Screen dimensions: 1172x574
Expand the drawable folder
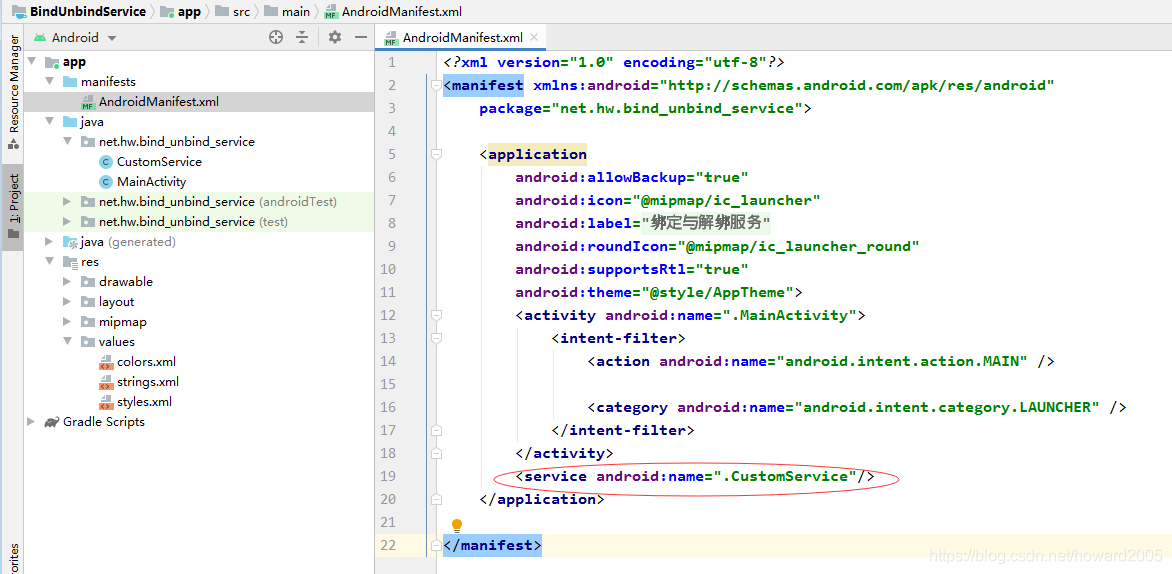tap(67, 282)
